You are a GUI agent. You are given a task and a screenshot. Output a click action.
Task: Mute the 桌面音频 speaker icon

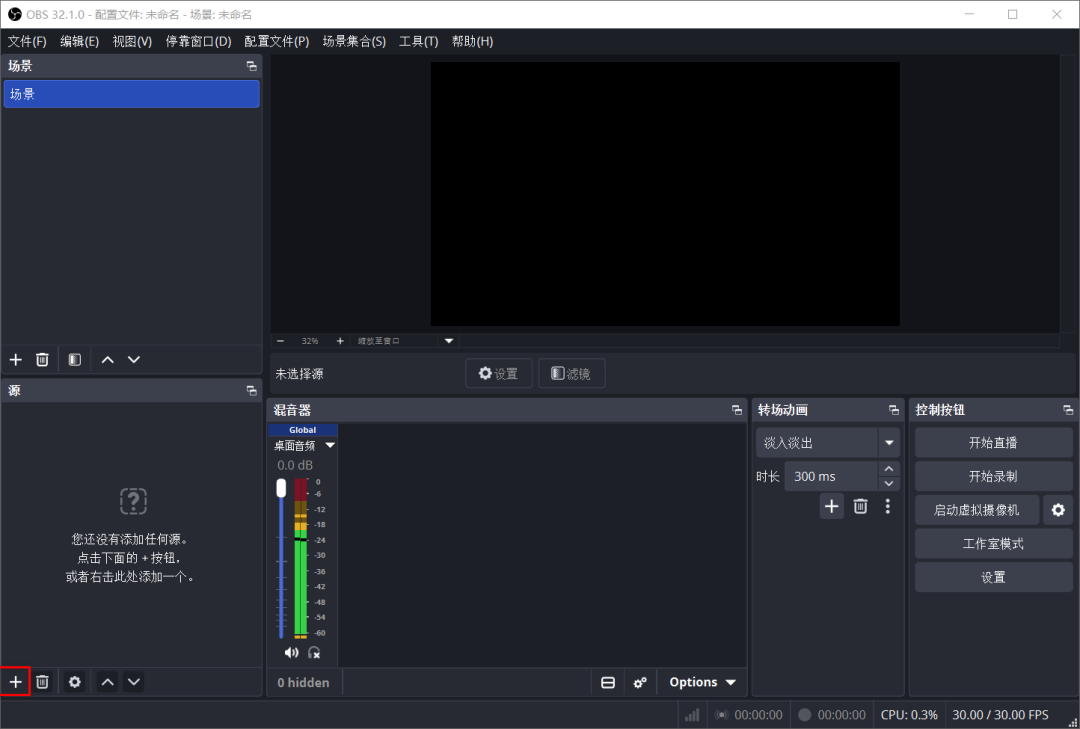[x=291, y=652]
